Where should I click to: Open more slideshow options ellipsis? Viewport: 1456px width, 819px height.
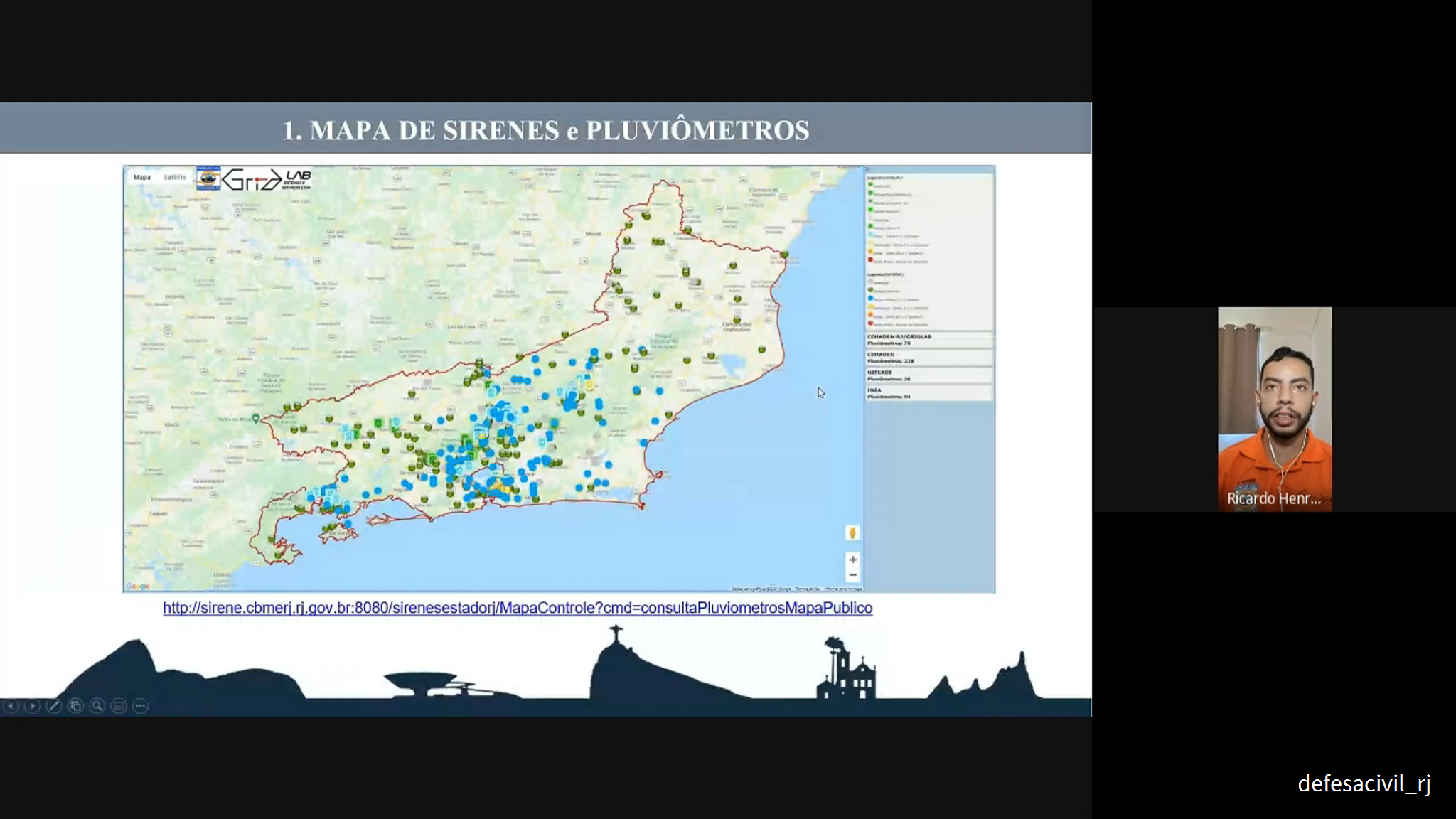click(141, 706)
